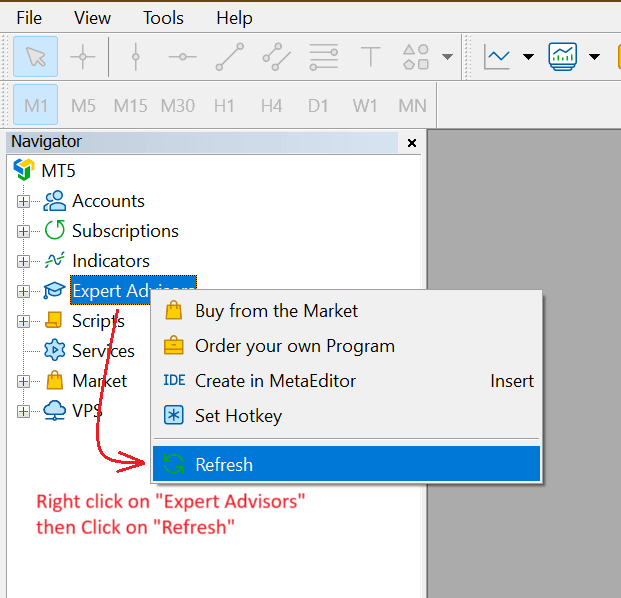
Task: Expand the Subscriptions tree node
Action: [23, 231]
